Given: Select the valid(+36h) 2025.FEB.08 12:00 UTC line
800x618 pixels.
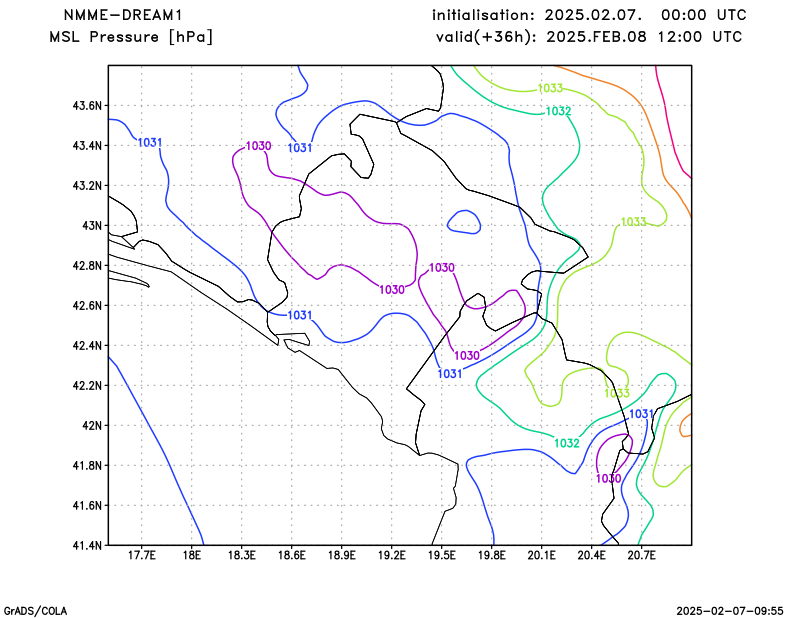Looking at the screenshot, I should click(x=589, y=37).
